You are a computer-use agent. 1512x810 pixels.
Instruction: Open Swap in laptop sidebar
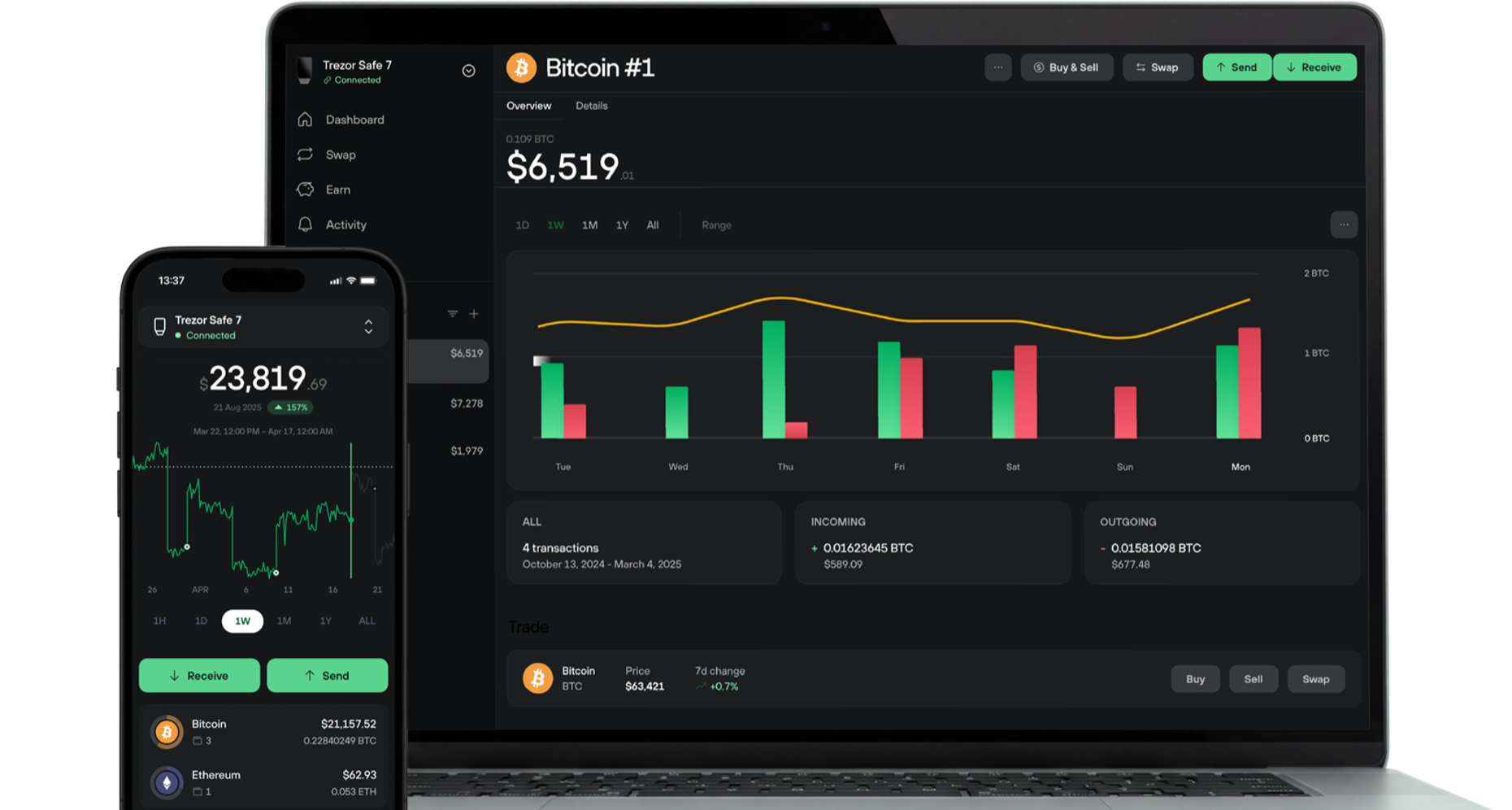click(x=327, y=155)
